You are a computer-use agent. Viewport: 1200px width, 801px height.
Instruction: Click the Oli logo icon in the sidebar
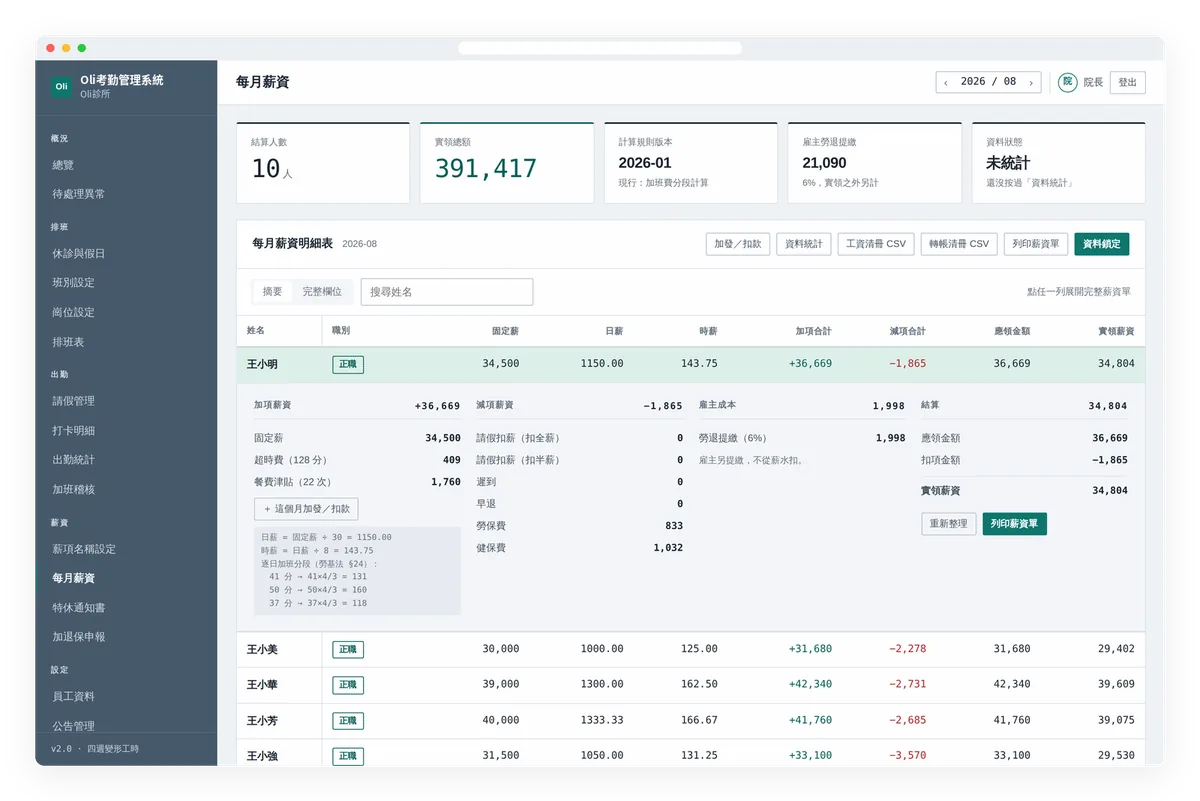pos(61,86)
